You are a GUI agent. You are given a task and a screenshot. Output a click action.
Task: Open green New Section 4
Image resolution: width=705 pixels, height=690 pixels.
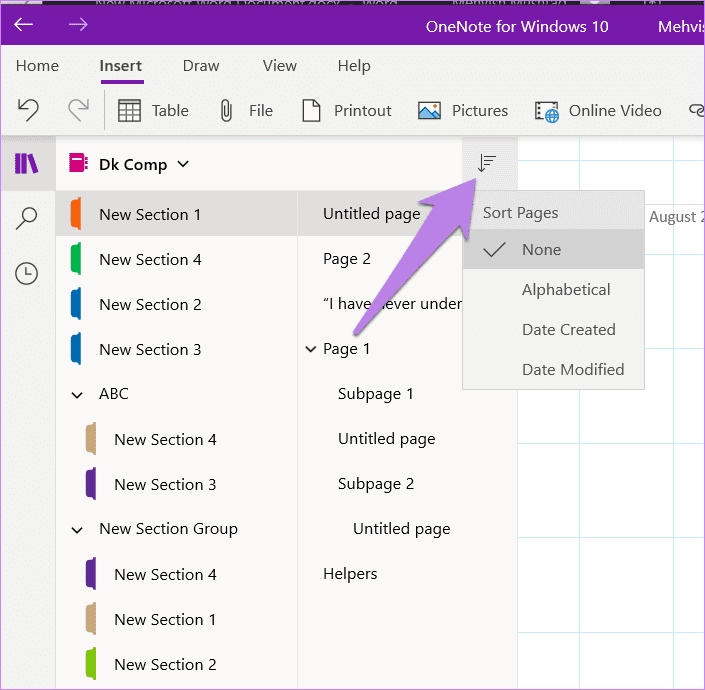(176, 259)
